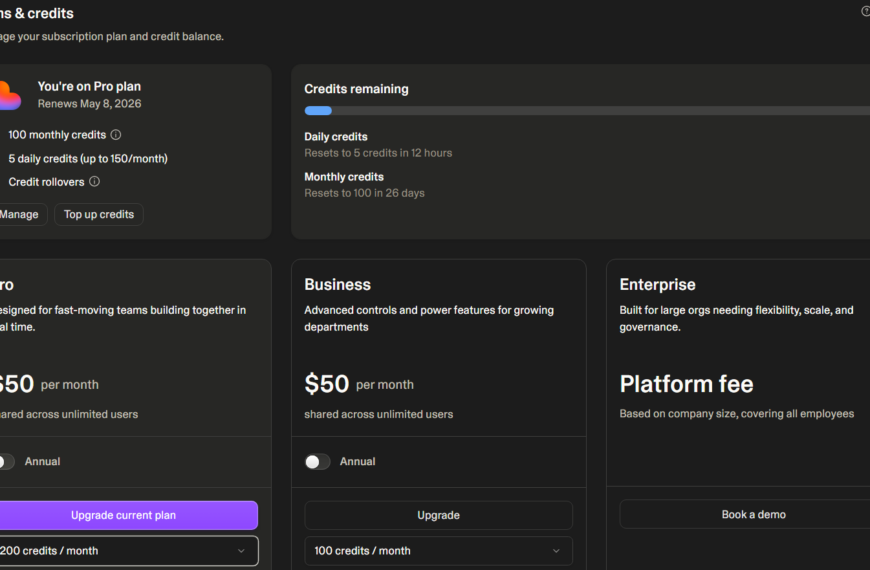
Task: Click the info icon next to Credit rollovers
Action: coord(95,182)
